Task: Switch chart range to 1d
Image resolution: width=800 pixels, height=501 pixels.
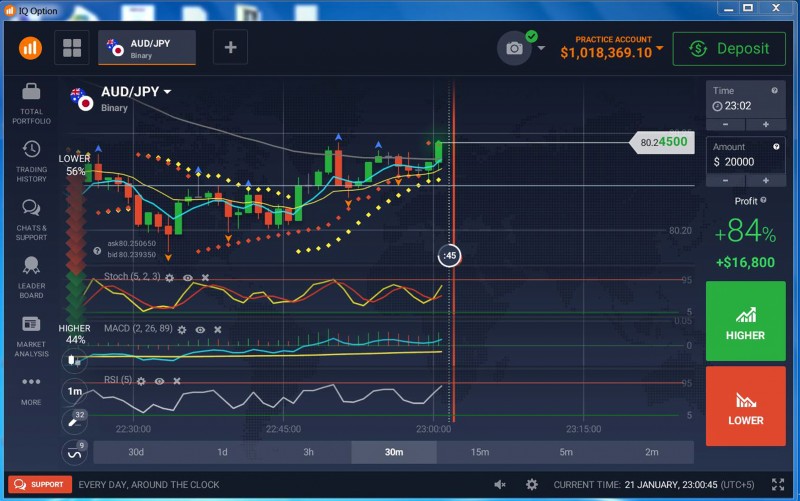Action: pyautogui.click(x=222, y=452)
